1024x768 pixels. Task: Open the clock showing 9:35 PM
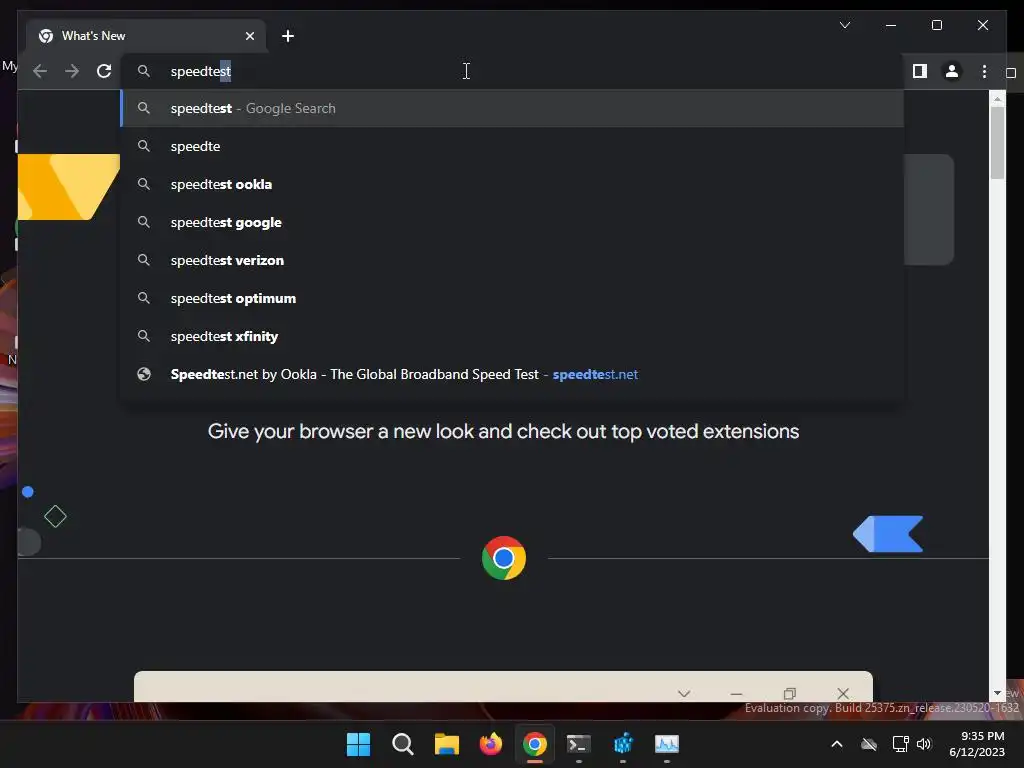coord(977,744)
